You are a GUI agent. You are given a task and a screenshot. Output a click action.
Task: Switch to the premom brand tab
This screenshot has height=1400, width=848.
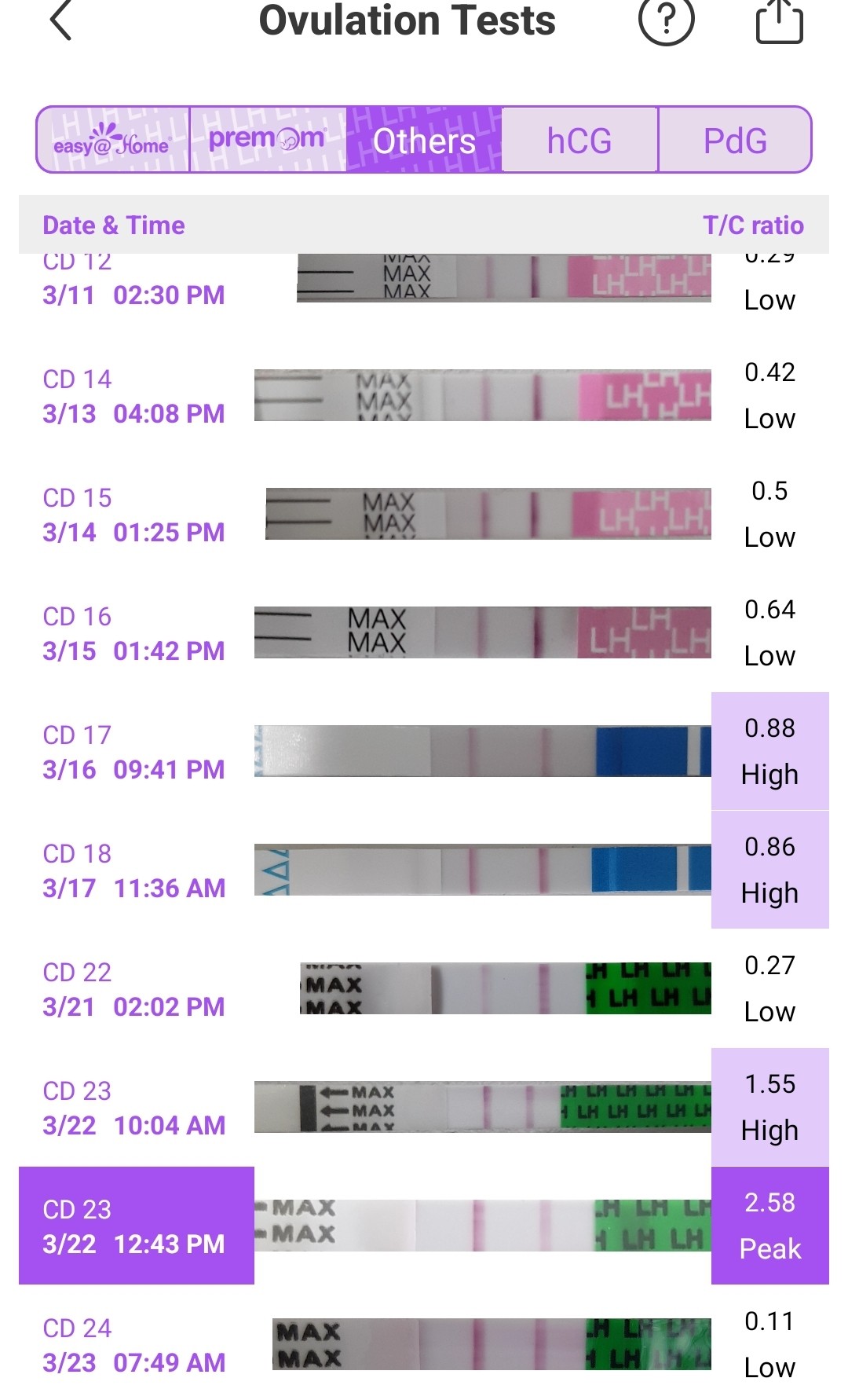(x=268, y=140)
